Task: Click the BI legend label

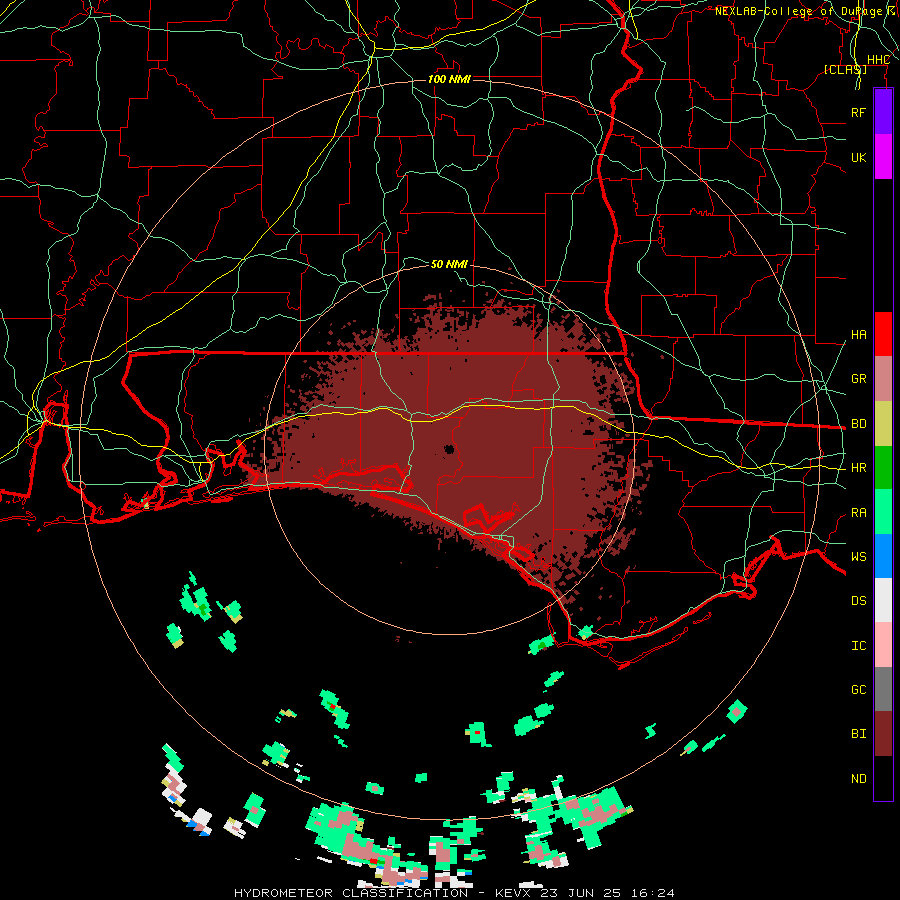Action: pyautogui.click(x=858, y=734)
